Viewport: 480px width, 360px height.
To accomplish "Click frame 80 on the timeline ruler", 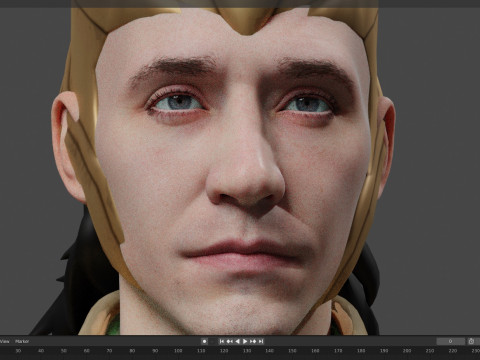I will (132, 351).
